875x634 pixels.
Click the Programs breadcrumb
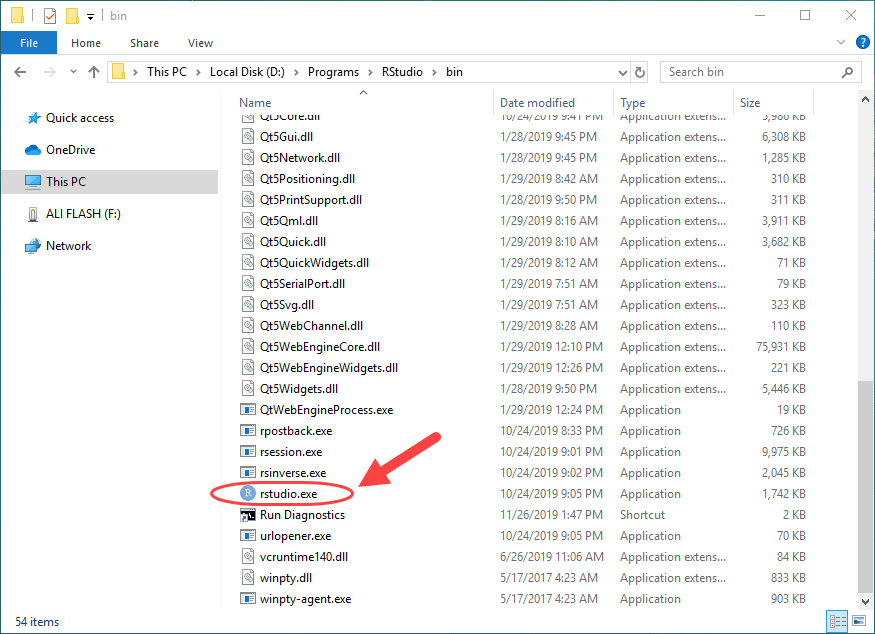pyautogui.click(x=333, y=72)
